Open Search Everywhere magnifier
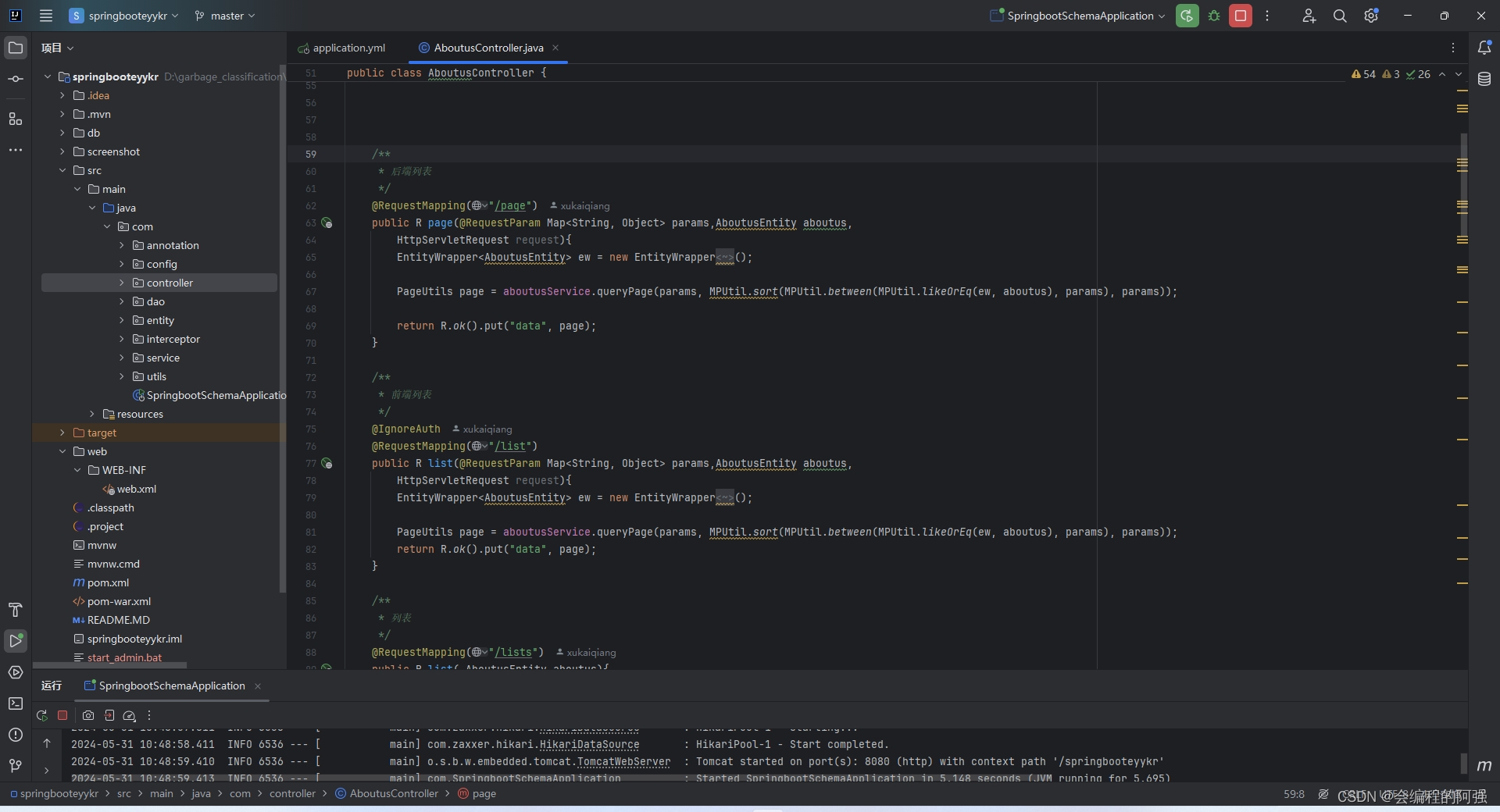Image resolution: width=1500 pixels, height=812 pixels. [x=1340, y=16]
